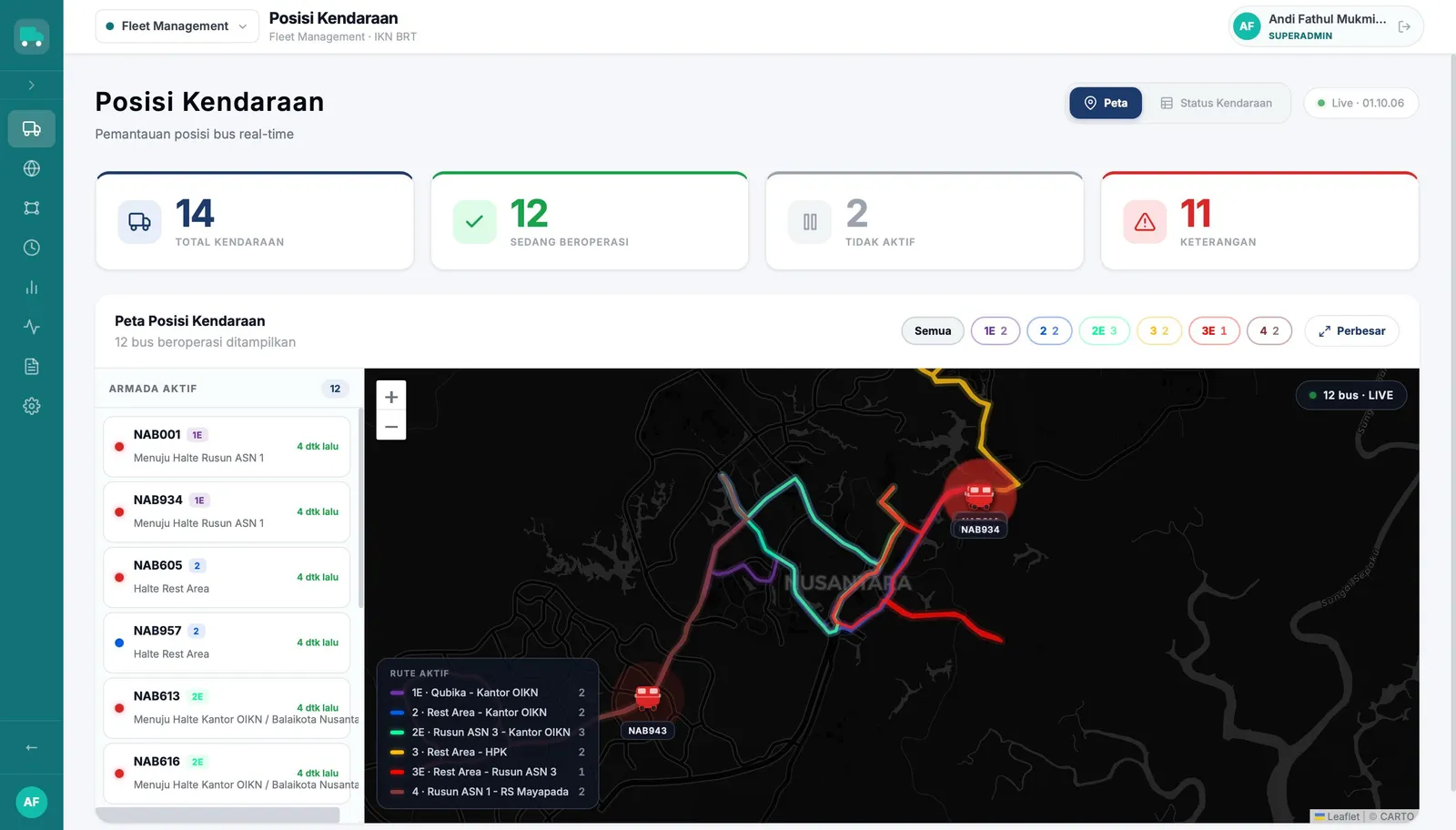Image resolution: width=1456 pixels, height=830 pixels.
Task: Open the globe icon in sidebar
Action: point(31,168)
